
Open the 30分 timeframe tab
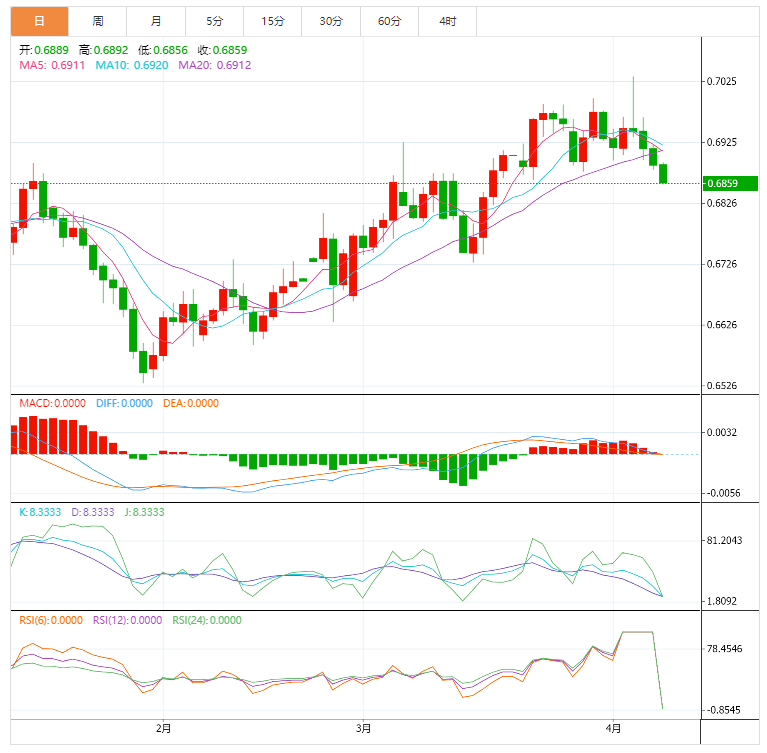(x=331, y=21)
